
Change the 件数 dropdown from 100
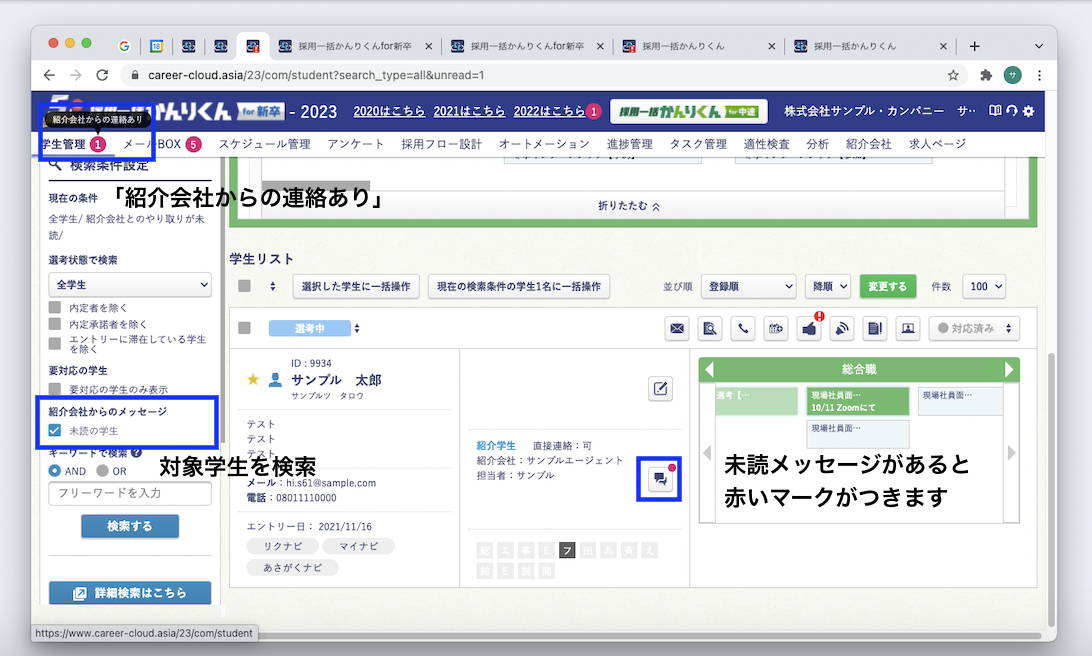983,286
